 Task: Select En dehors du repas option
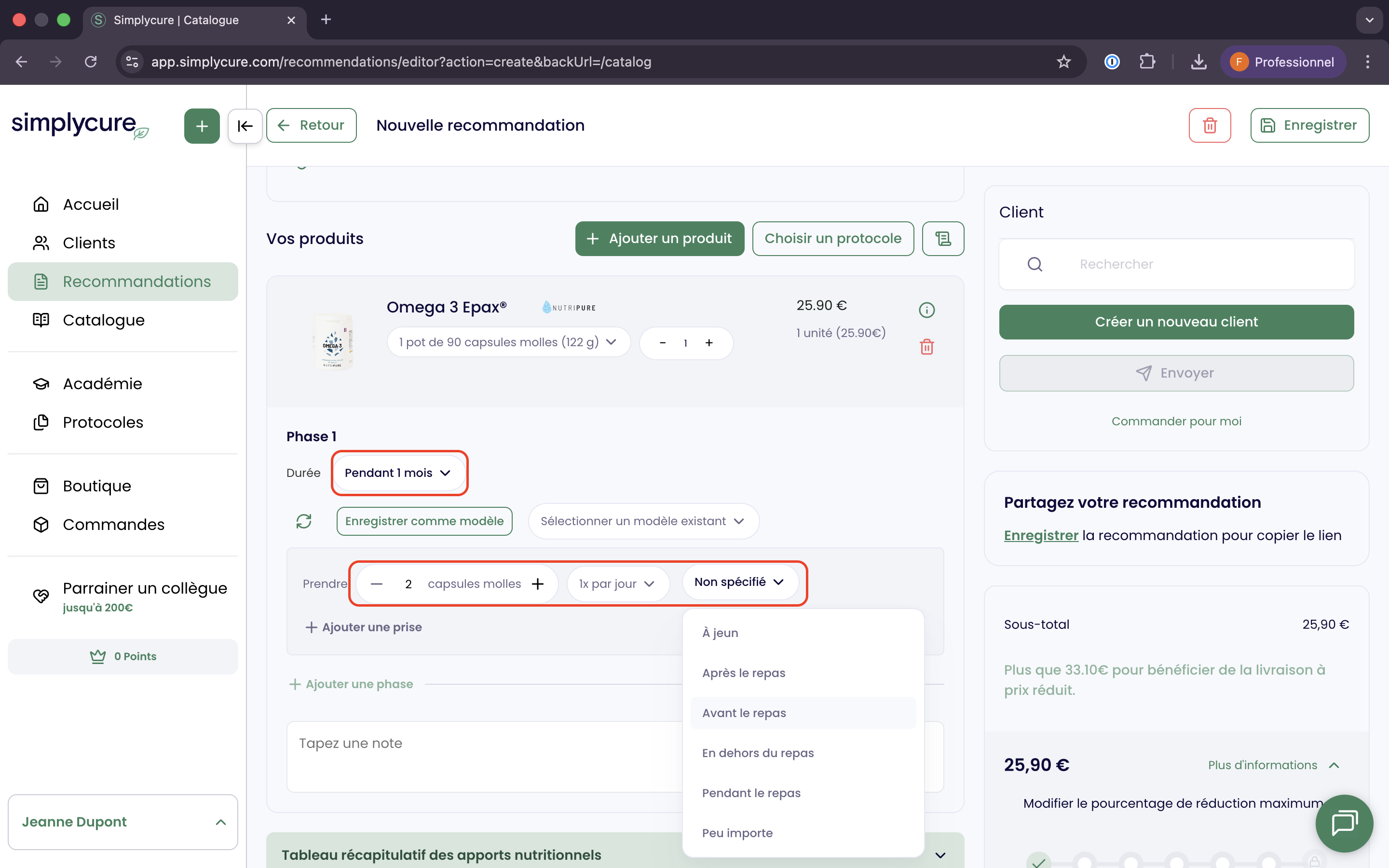pyautogui.click(x=803, y=753)
